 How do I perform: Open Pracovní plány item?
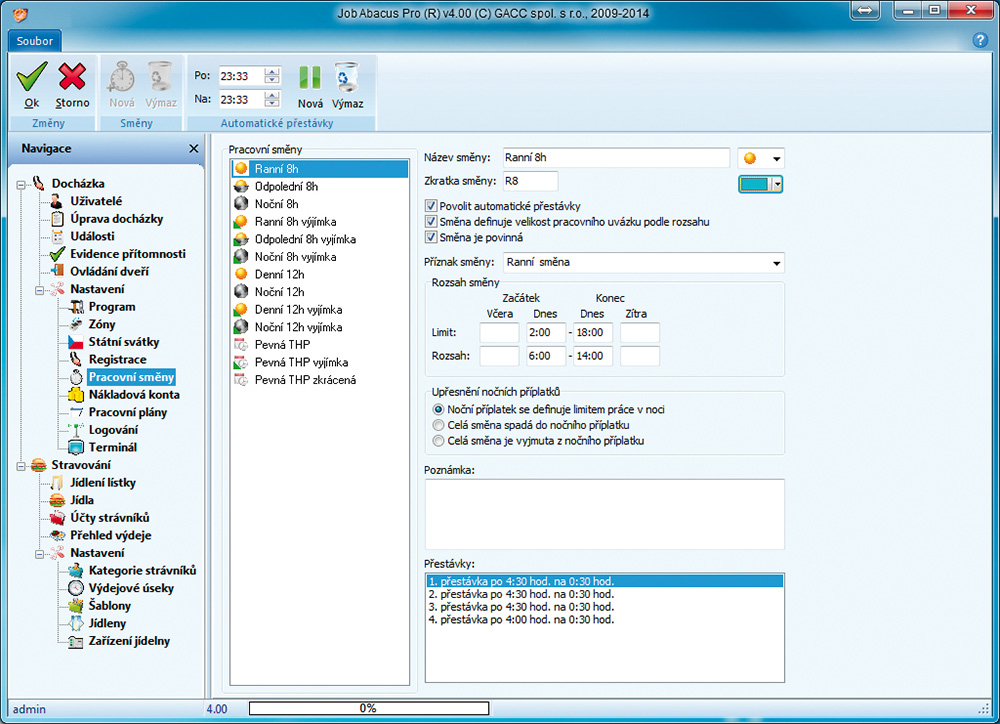128,412
